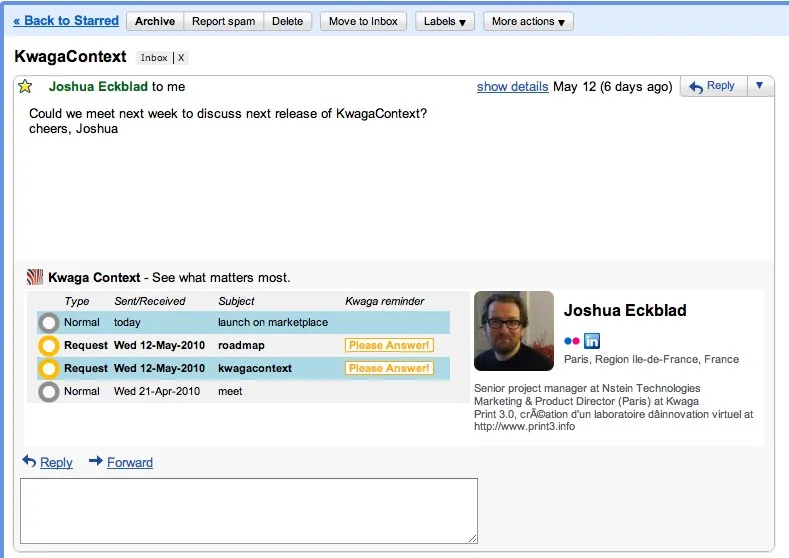Go back to Starred
Image resolution: width=789 pixels, height=558 pixels.
(x=66, y=21)
